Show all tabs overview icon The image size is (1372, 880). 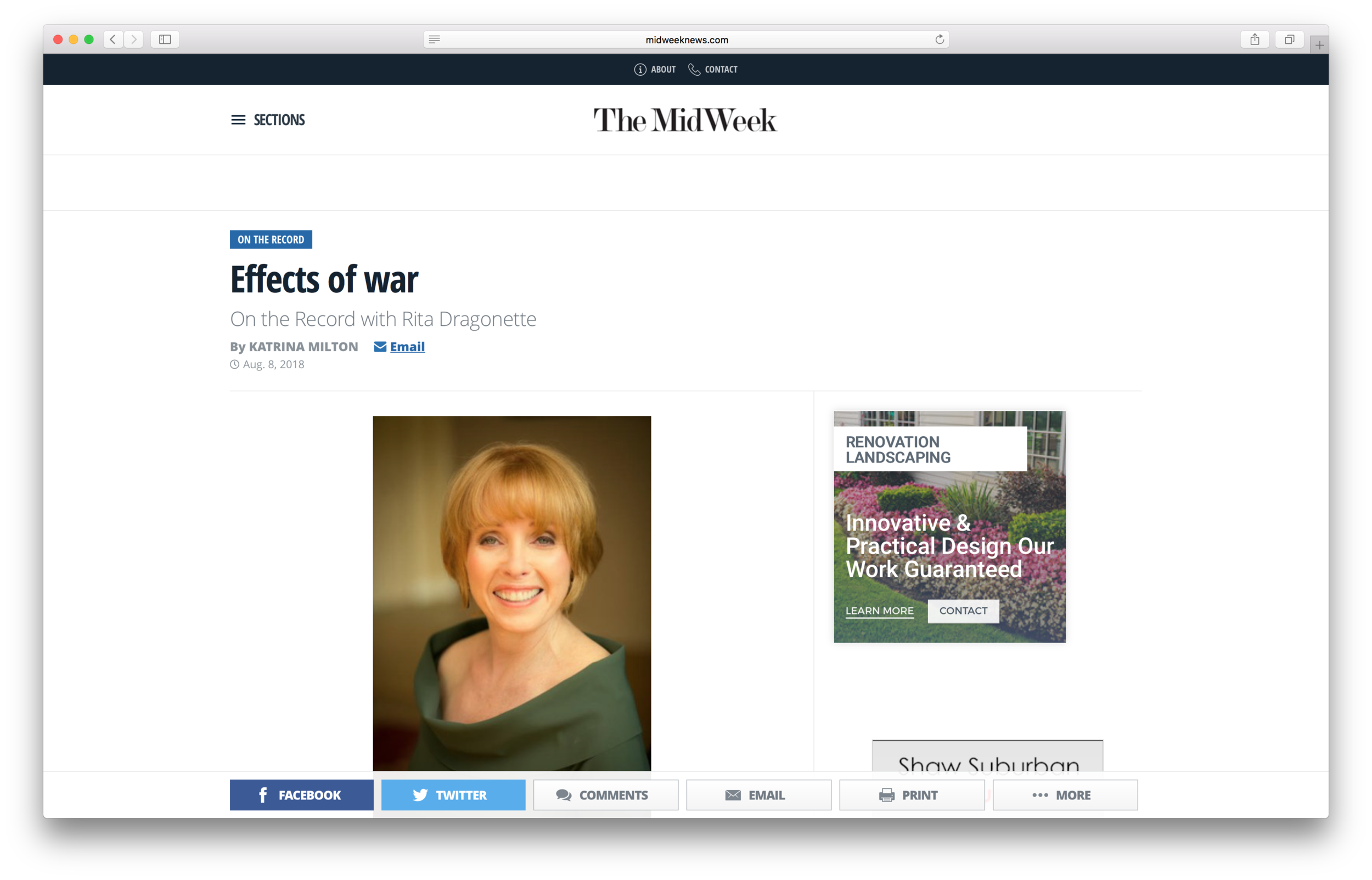[x=1289, y=40]
